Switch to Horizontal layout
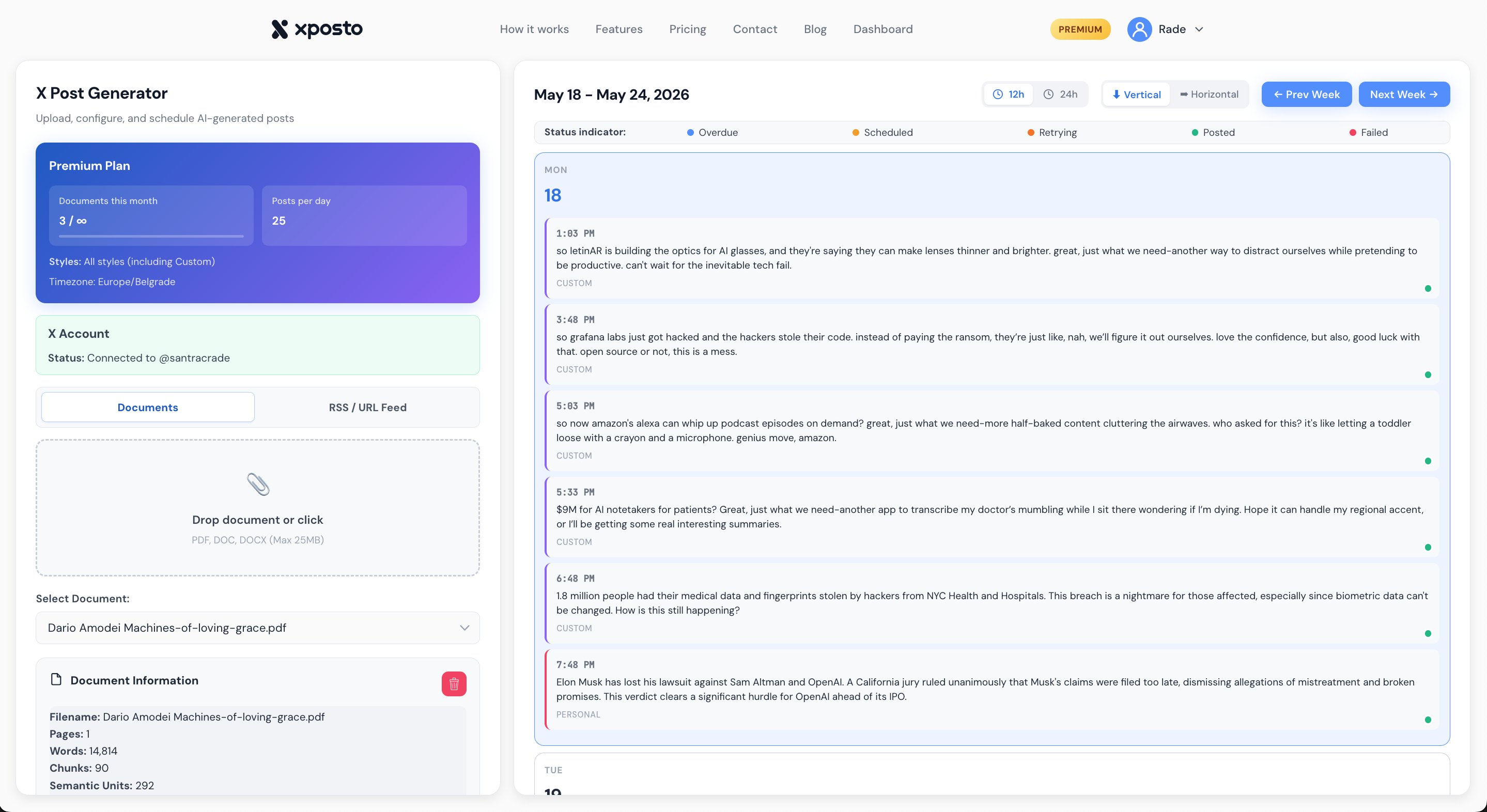1487x812 pixels. (1209, 94)
